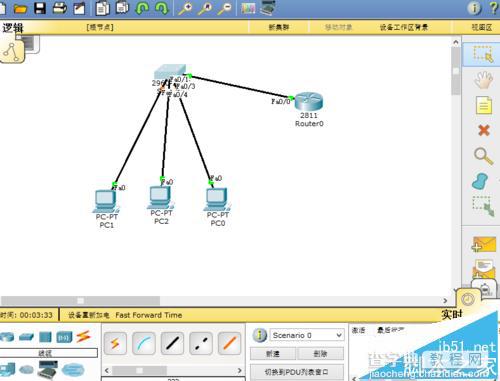Show scenario info icon beside Scenario 0
The width and height of the screenshot is (500, 381).
click(259, 335)
